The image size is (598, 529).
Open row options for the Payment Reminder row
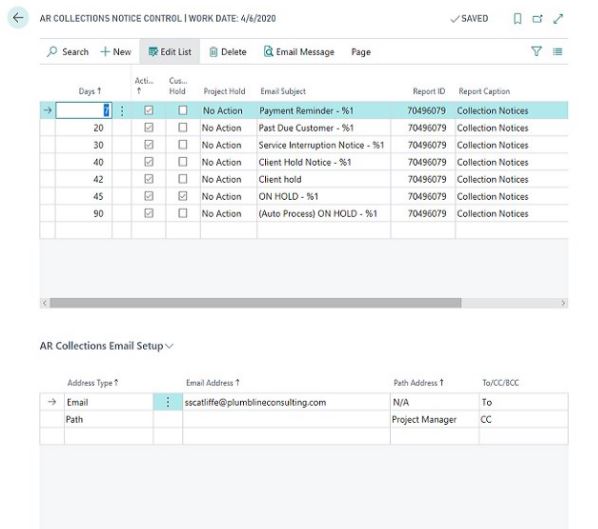coord(122,111)
